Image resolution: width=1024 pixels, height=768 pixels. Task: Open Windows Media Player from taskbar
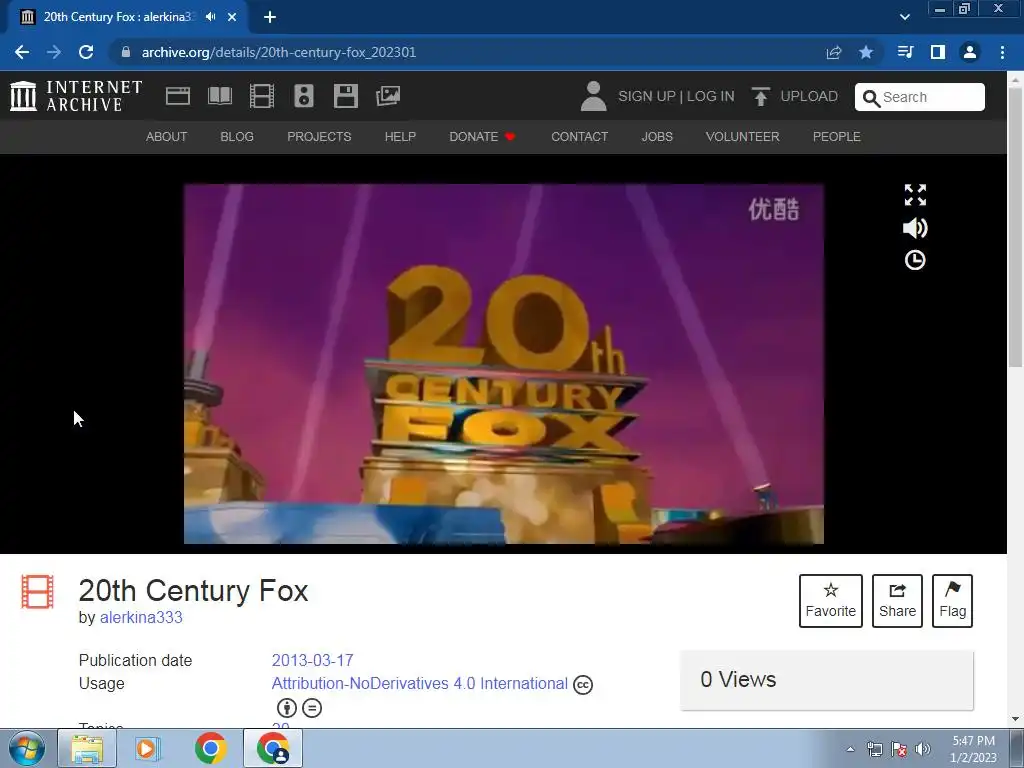tap(148, 748)
